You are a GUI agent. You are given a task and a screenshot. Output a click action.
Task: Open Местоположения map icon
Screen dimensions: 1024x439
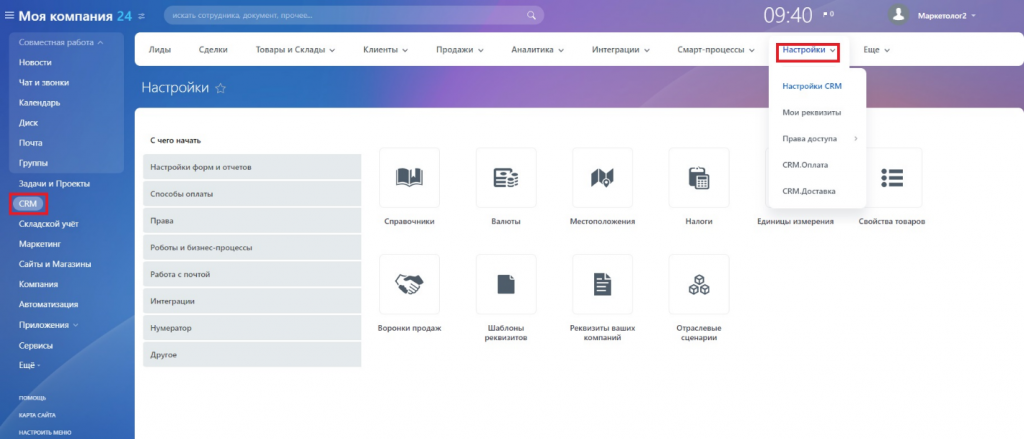602,178
